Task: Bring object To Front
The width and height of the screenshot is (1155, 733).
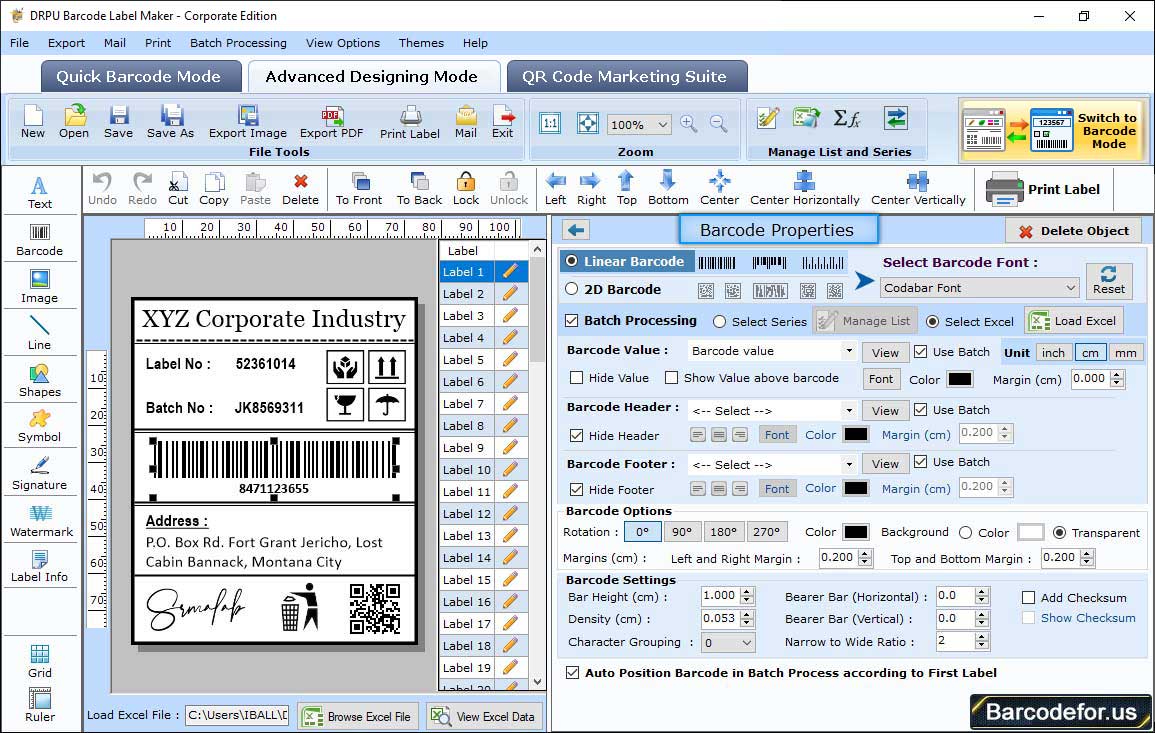Action: pos(359,189)
